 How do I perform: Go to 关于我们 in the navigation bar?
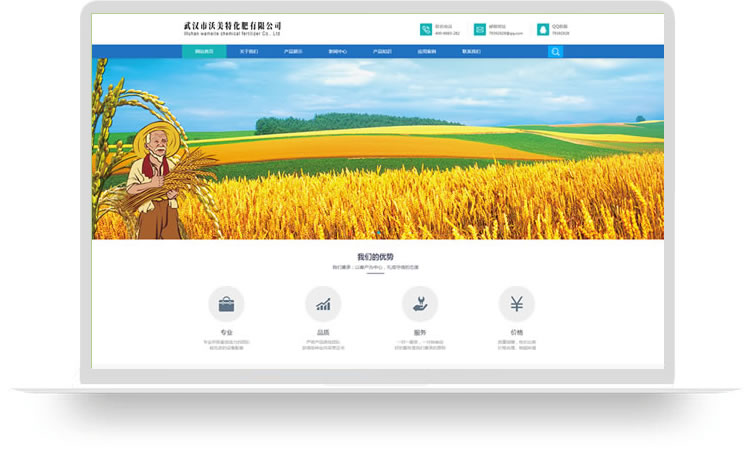coord(248,51)
